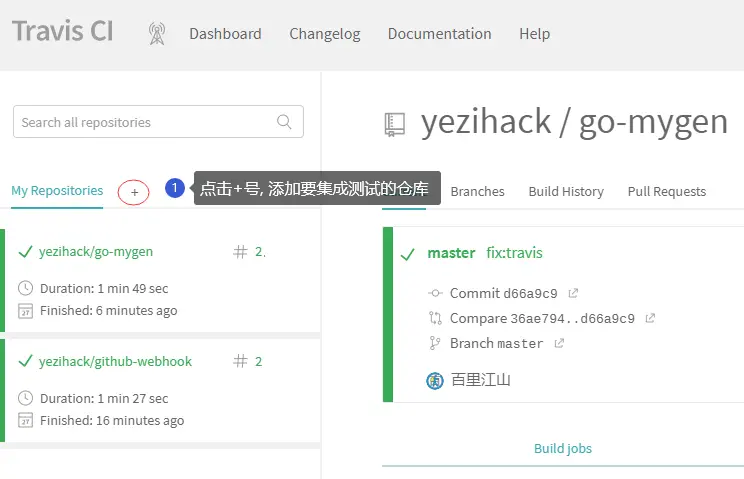Click the text Duration: 1 min 49 sec

coord(104,288)
